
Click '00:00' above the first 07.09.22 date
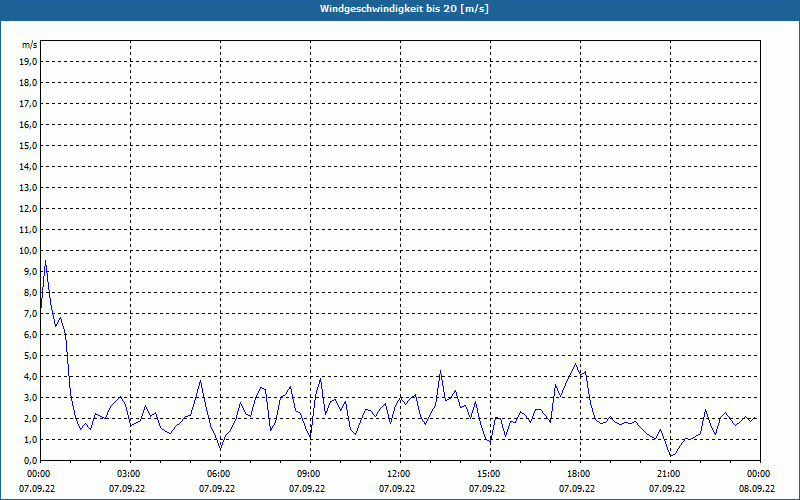click(x=41, y=474)
